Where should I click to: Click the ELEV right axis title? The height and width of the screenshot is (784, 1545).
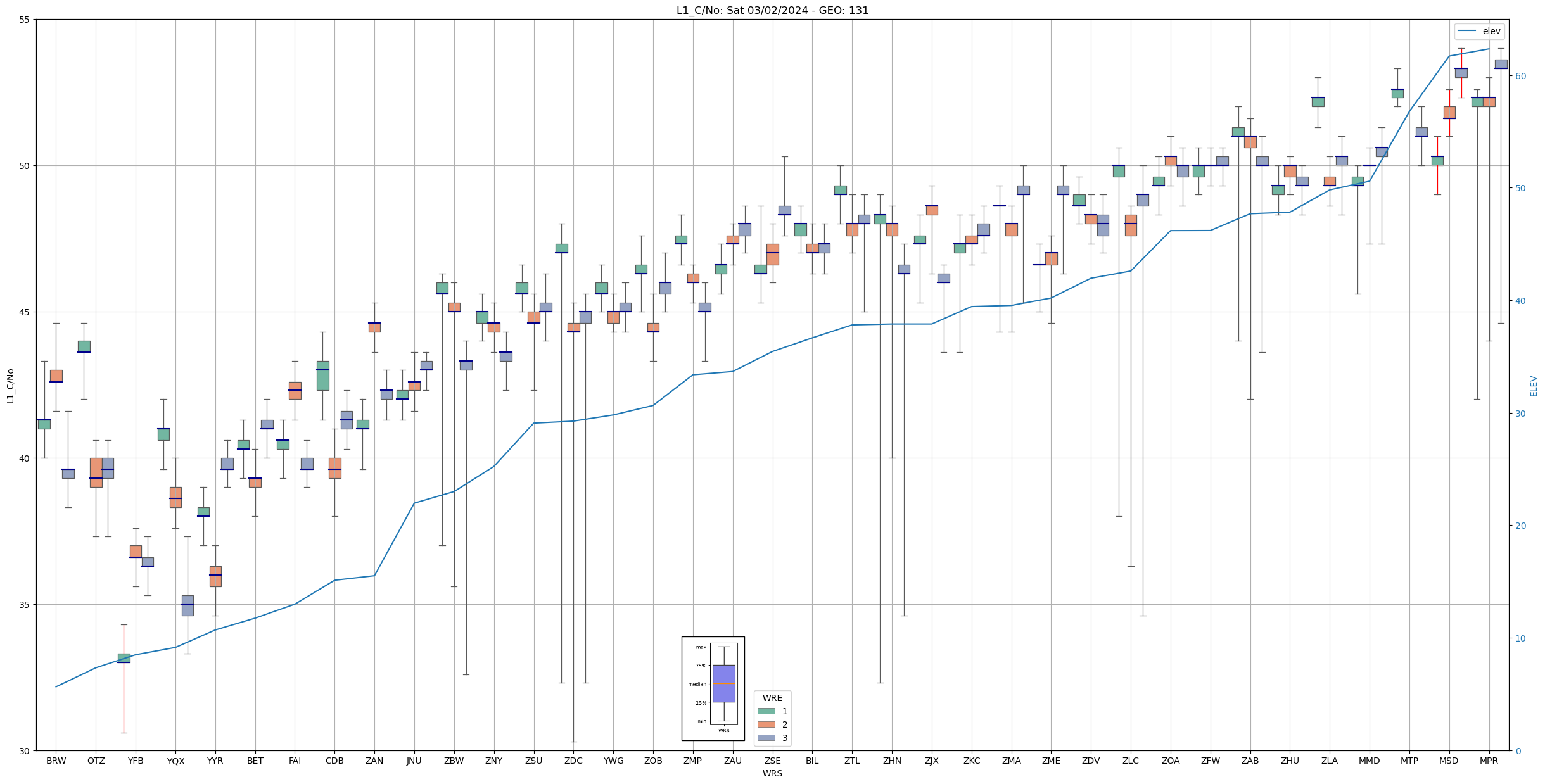click(x=1534, y=385)
